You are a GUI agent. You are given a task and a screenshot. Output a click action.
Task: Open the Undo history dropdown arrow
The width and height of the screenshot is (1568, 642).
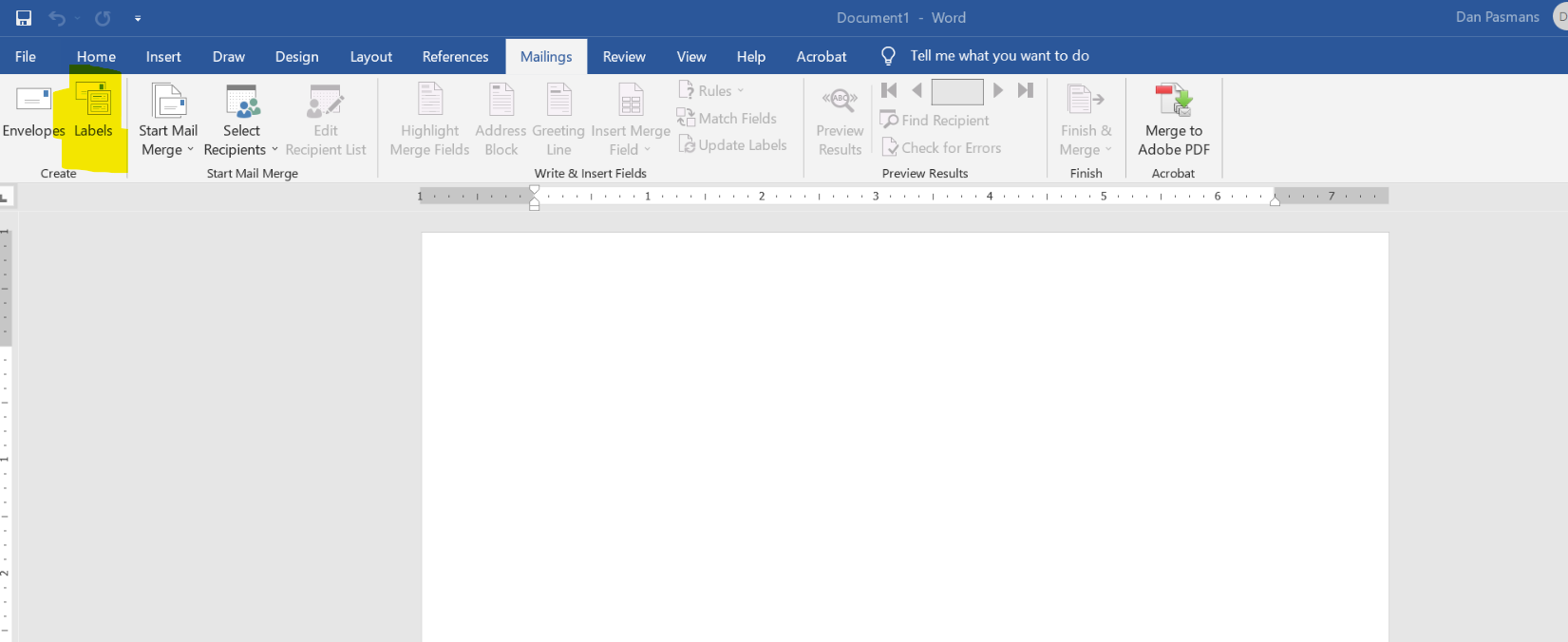coord(78,18)
